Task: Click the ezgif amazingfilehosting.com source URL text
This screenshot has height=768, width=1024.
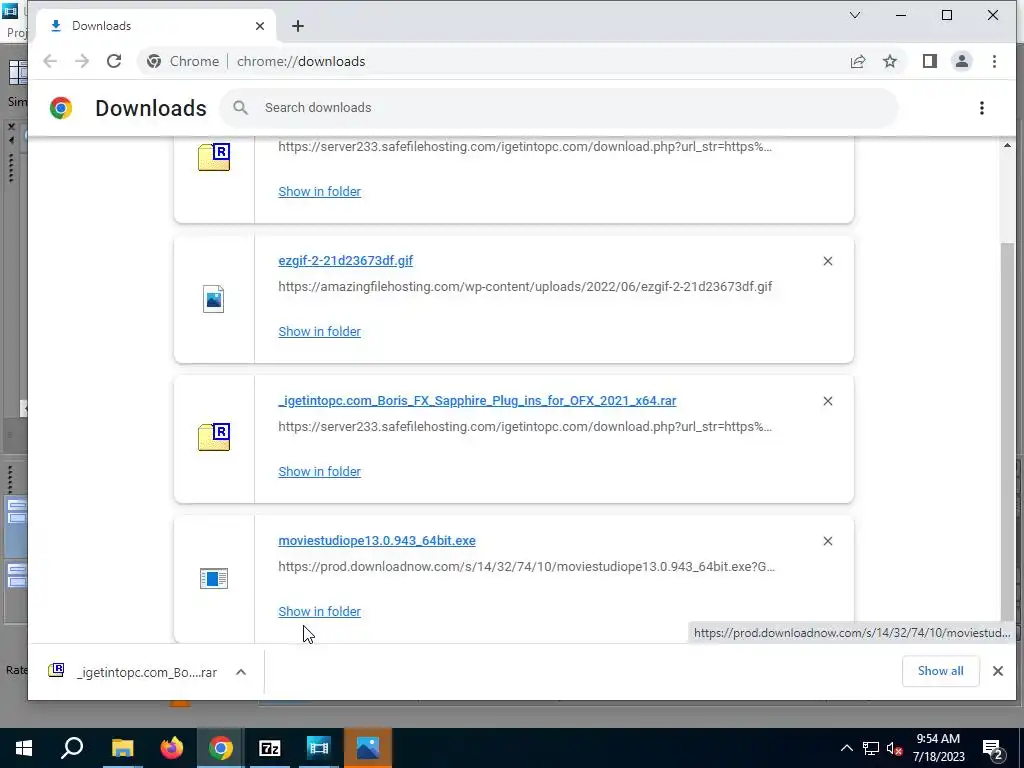Action: pyautogui.click(x=525, y=287)
